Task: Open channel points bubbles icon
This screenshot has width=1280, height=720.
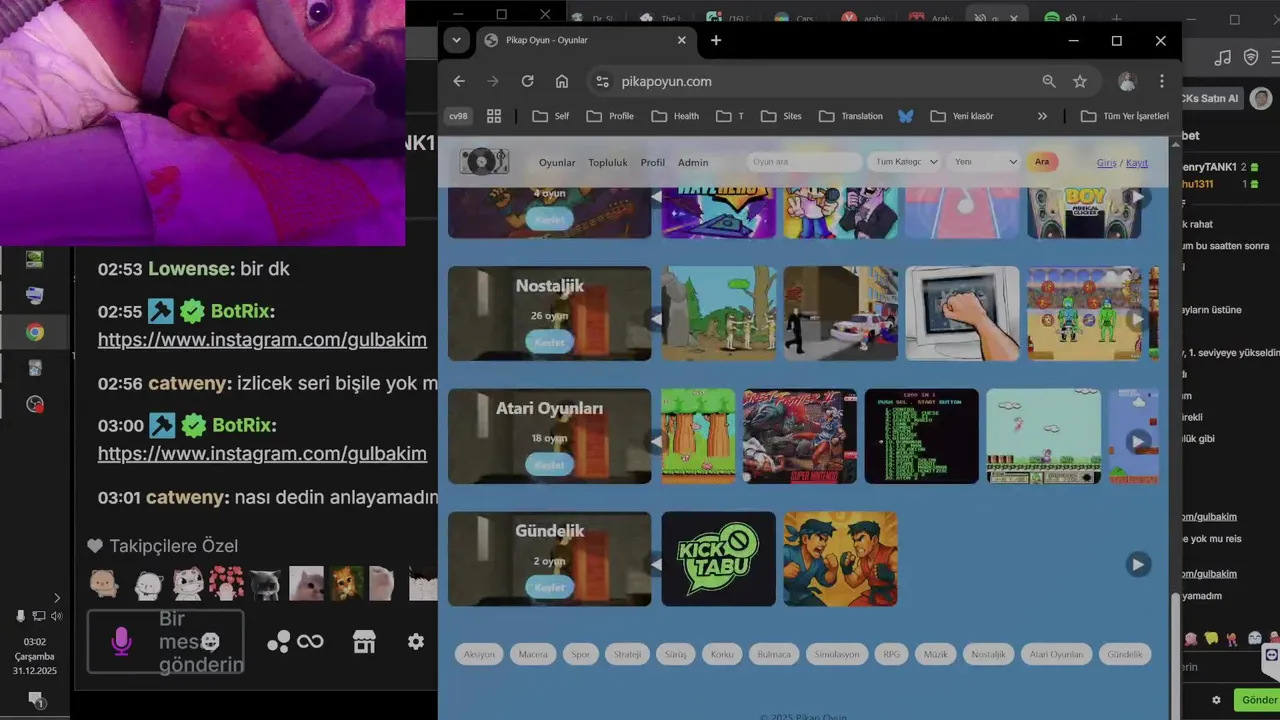Action: (279, 642)
